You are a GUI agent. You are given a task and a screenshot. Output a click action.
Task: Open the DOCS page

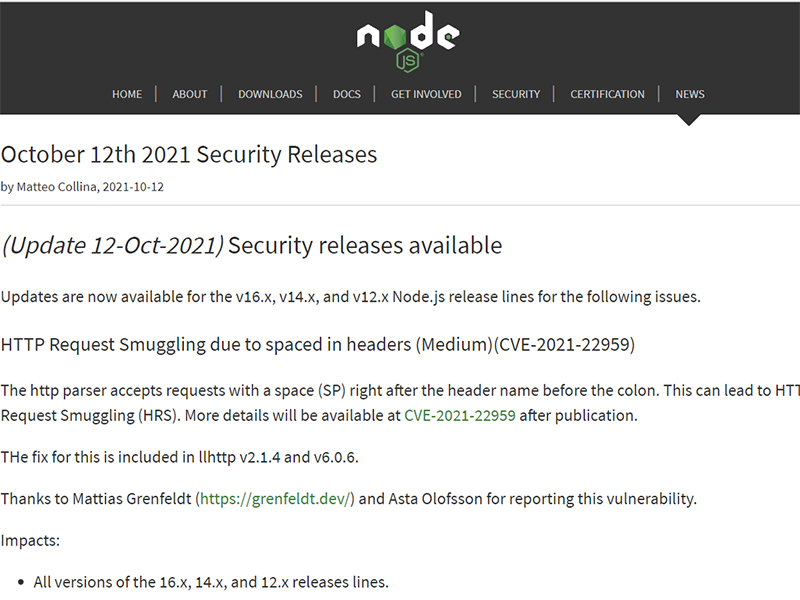coord(347,94)
